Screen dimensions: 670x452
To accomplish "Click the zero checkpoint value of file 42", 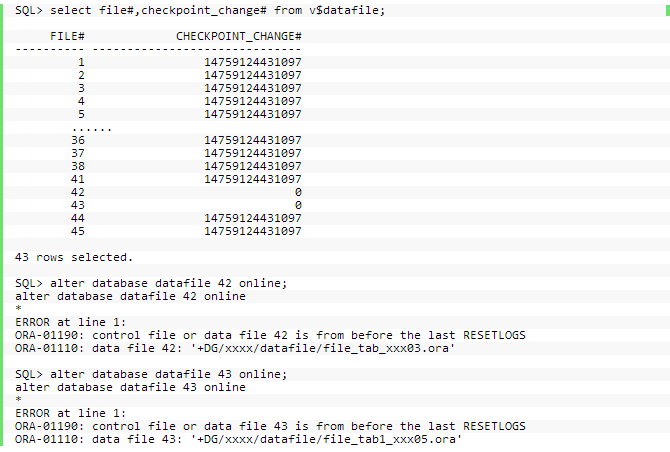I will (x=298, y=192).
